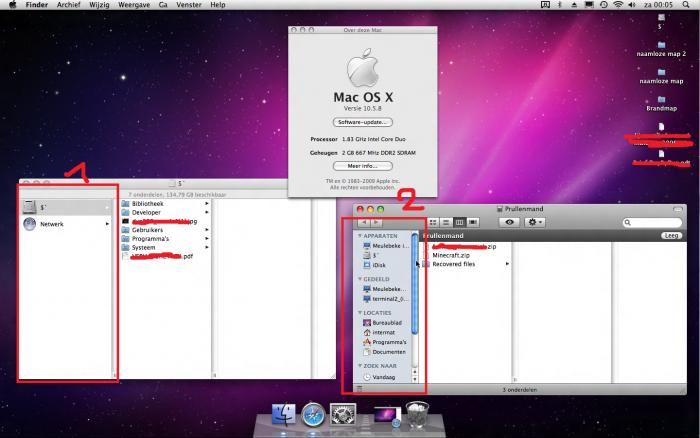Screen dimensions: 700x438
Task: Expand the Gebruikers folder arrow
Action: 207,230
